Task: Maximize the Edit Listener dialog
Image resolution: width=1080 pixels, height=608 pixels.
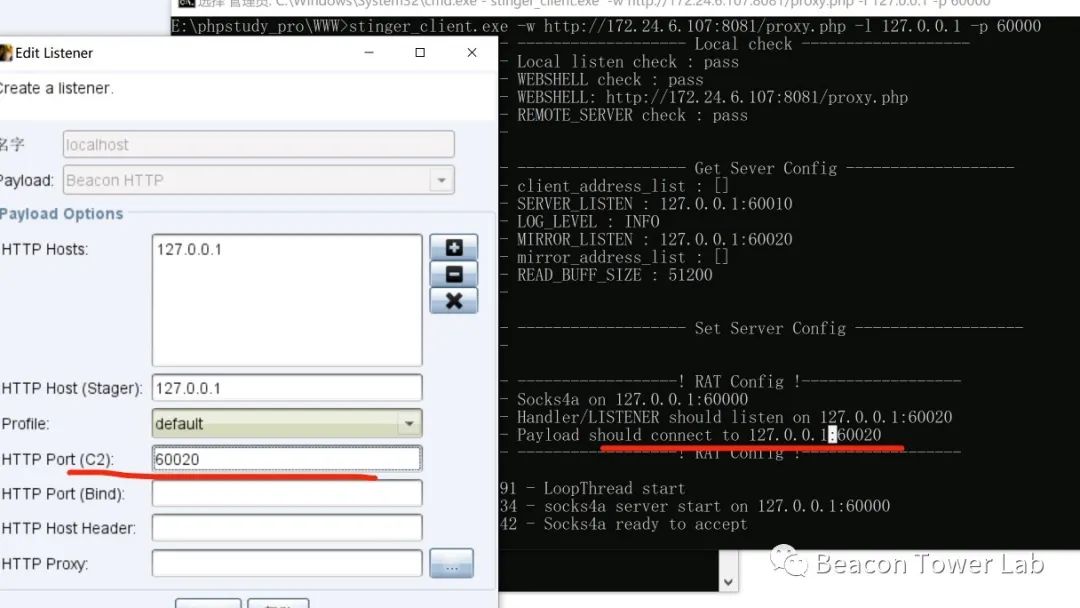Action: pos(420,53)
